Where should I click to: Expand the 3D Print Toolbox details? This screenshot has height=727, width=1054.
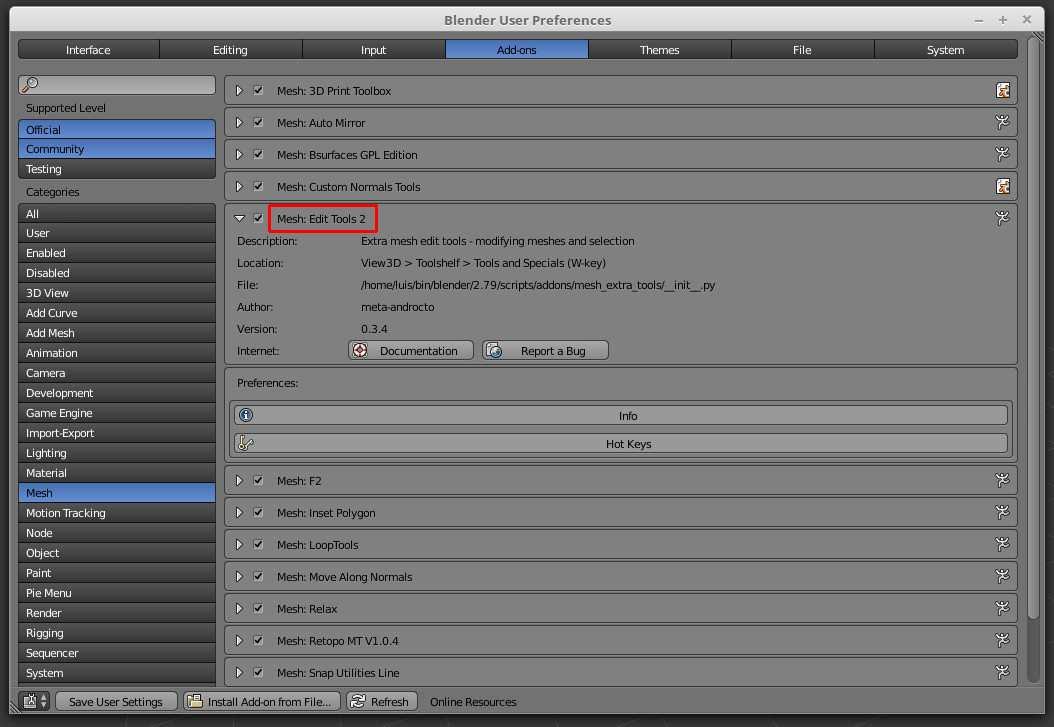pyautogui.click(x=239, y=90)
